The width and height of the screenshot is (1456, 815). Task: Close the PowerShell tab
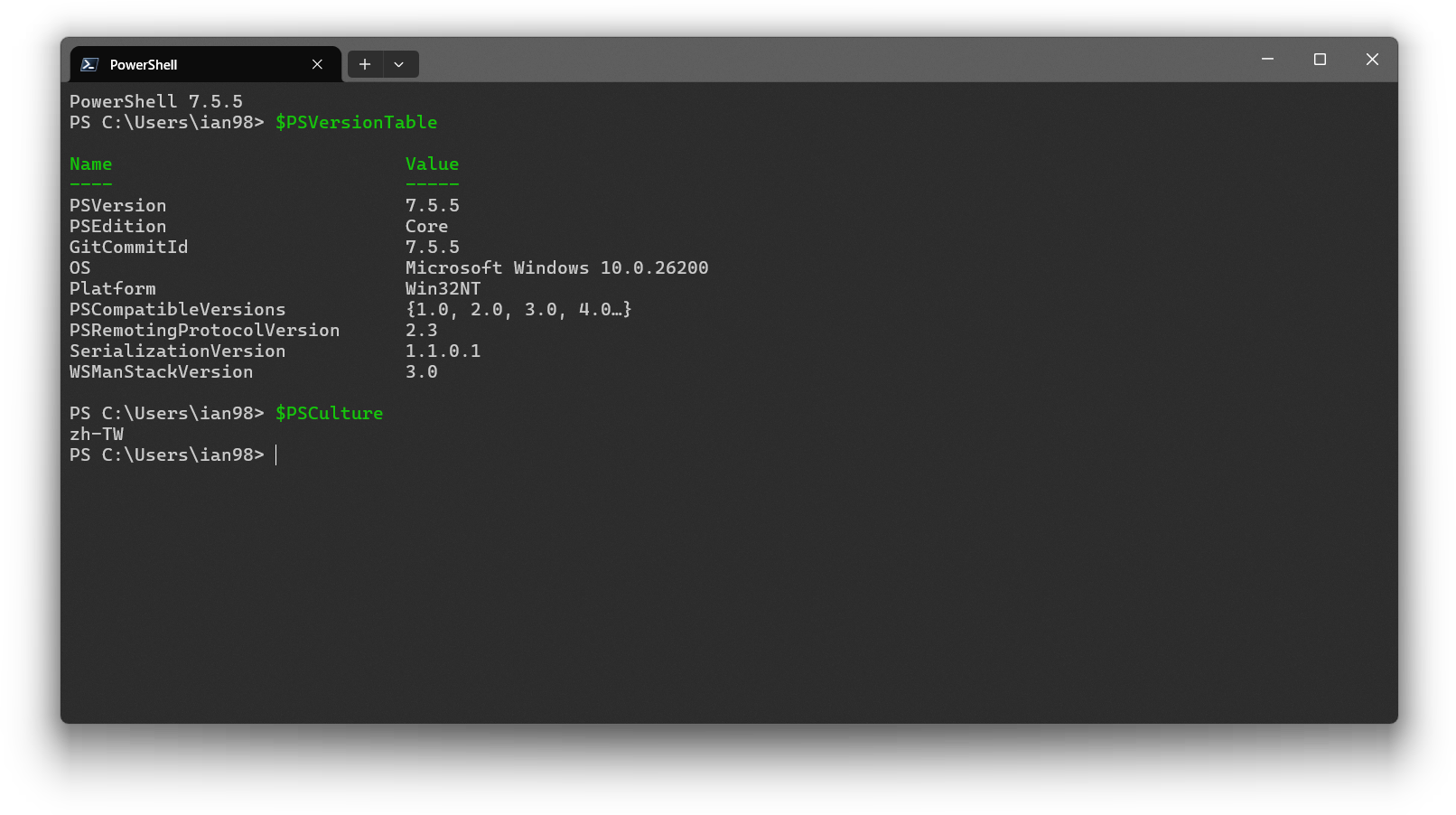point(317,64)
